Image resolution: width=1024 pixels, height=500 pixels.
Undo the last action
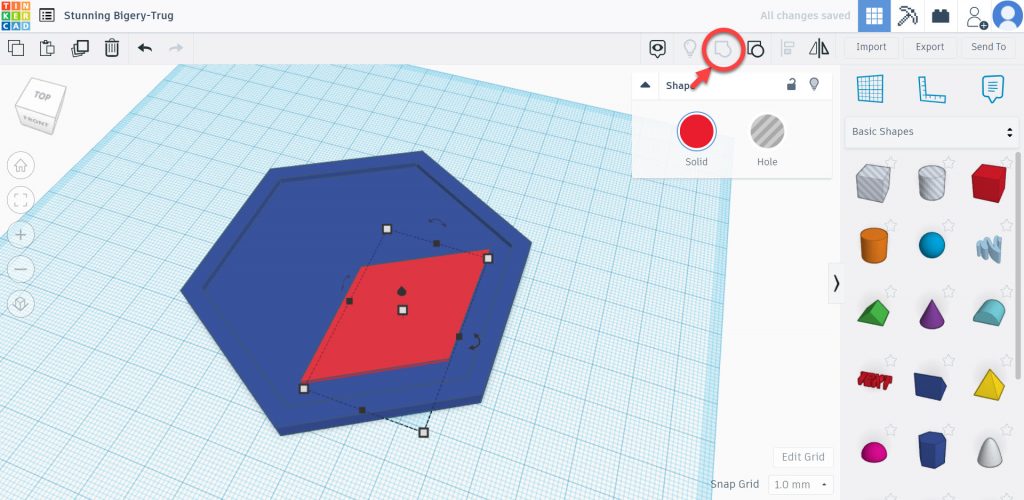145,47
